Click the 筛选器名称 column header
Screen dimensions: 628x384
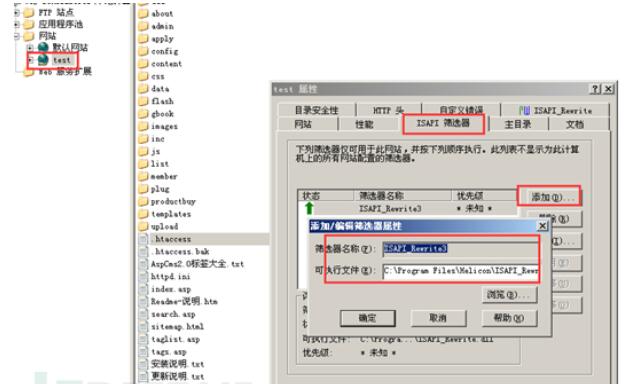coord(403,196)
